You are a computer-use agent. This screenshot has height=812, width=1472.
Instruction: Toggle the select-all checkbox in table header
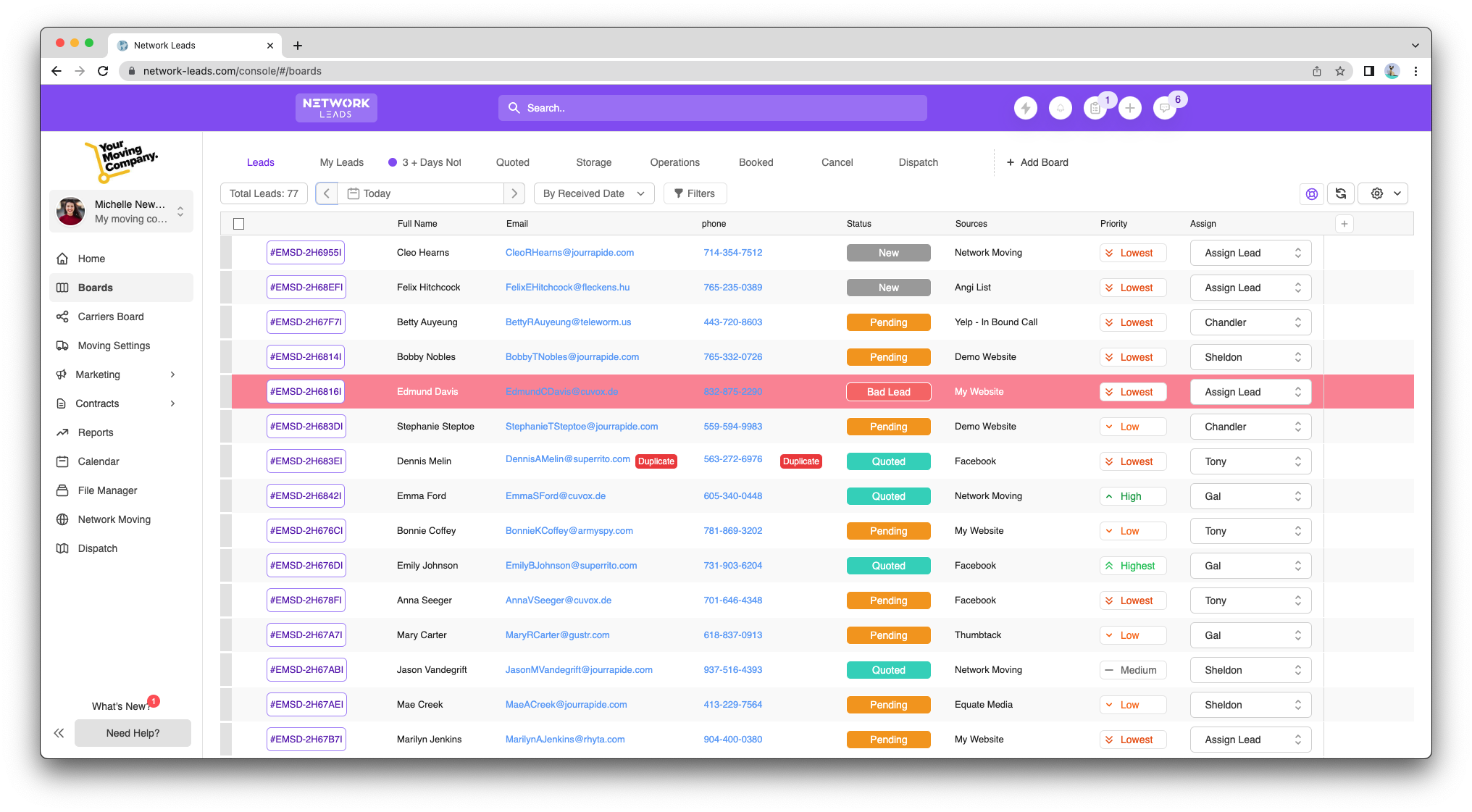click(x=239, y=223)
